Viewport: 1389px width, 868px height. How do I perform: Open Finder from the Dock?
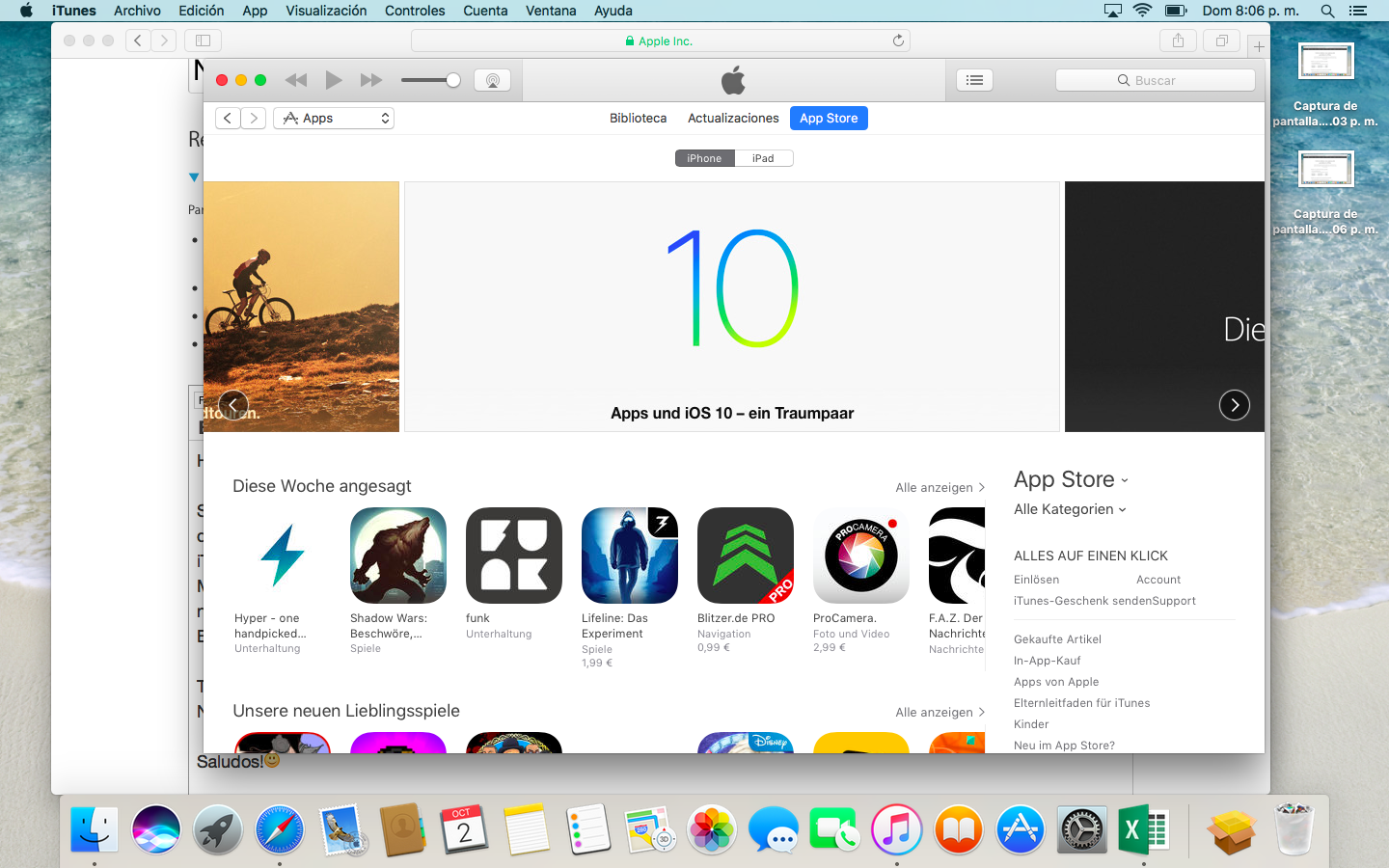pos(95,829)
